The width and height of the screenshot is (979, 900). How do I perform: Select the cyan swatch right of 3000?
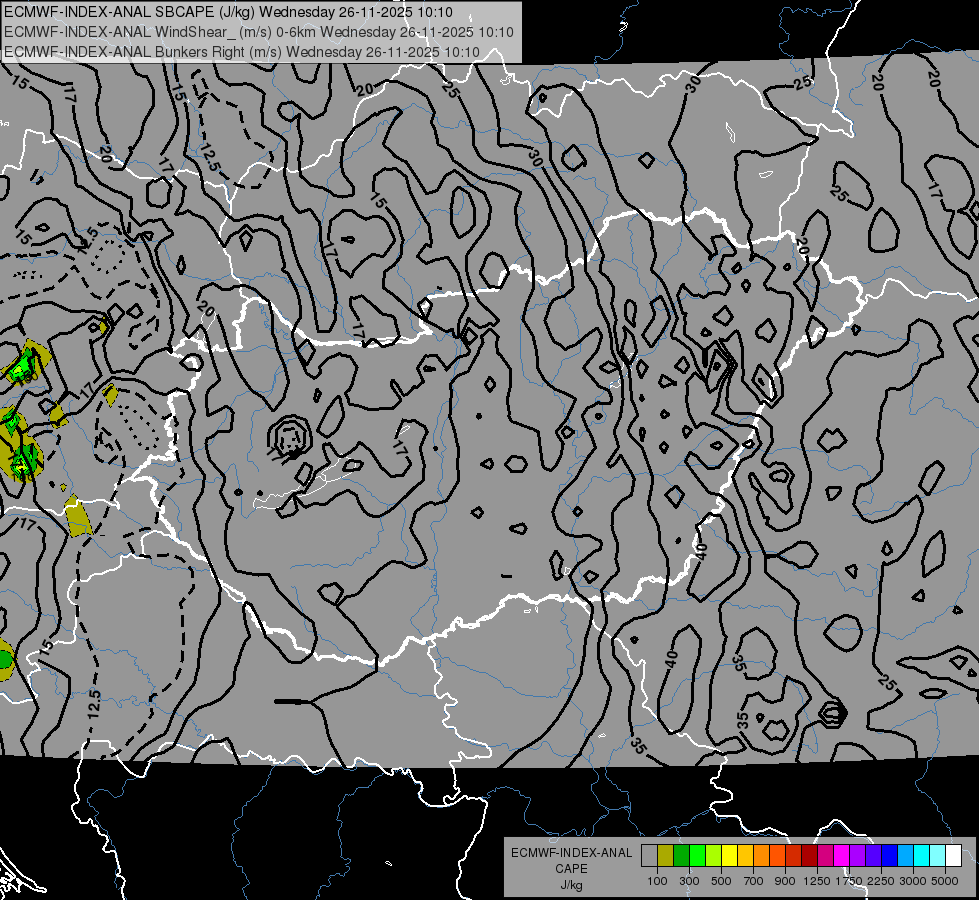[x=922, y=856]
